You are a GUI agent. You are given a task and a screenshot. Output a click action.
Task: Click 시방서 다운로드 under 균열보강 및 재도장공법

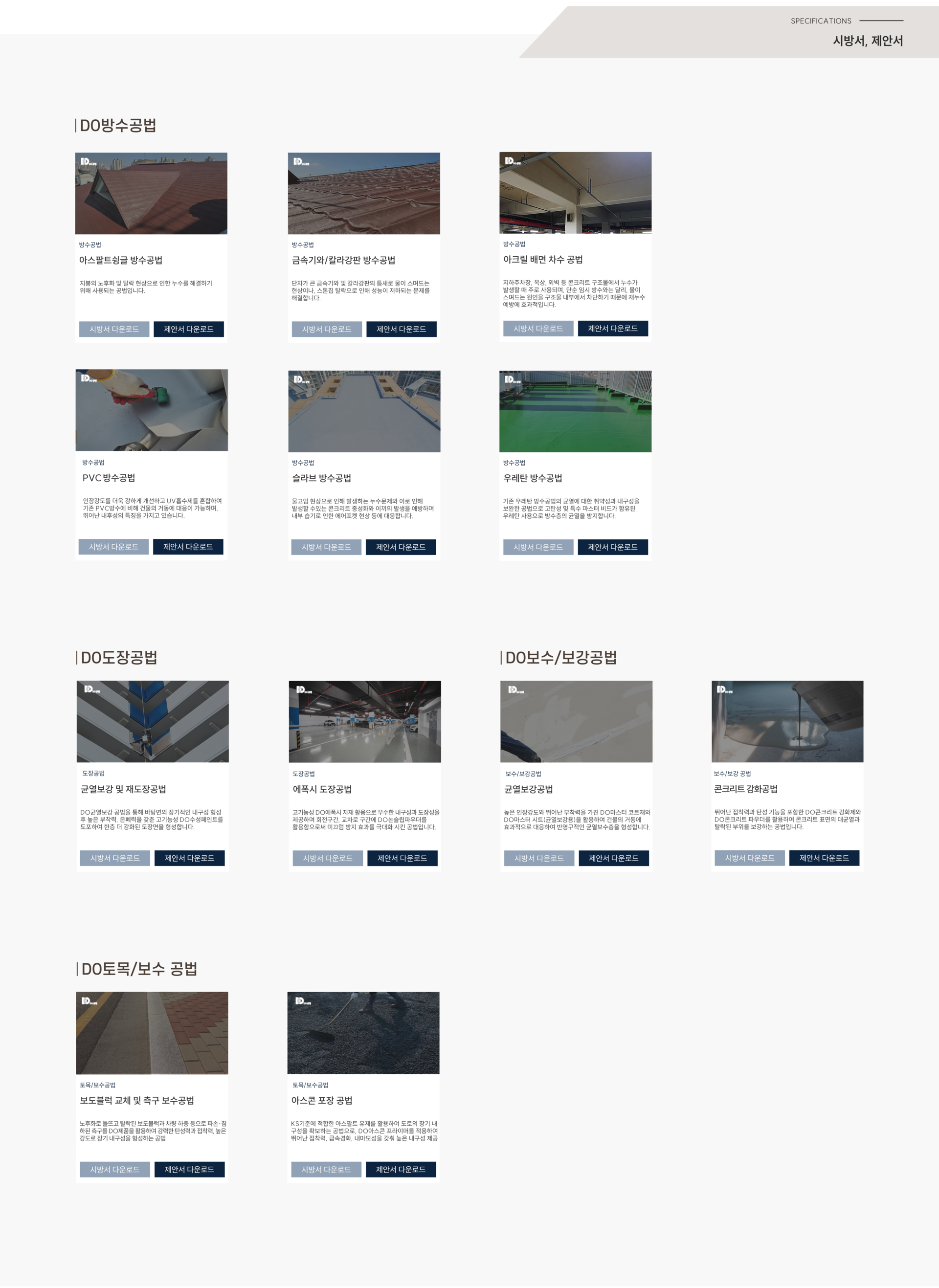[115, 858]
